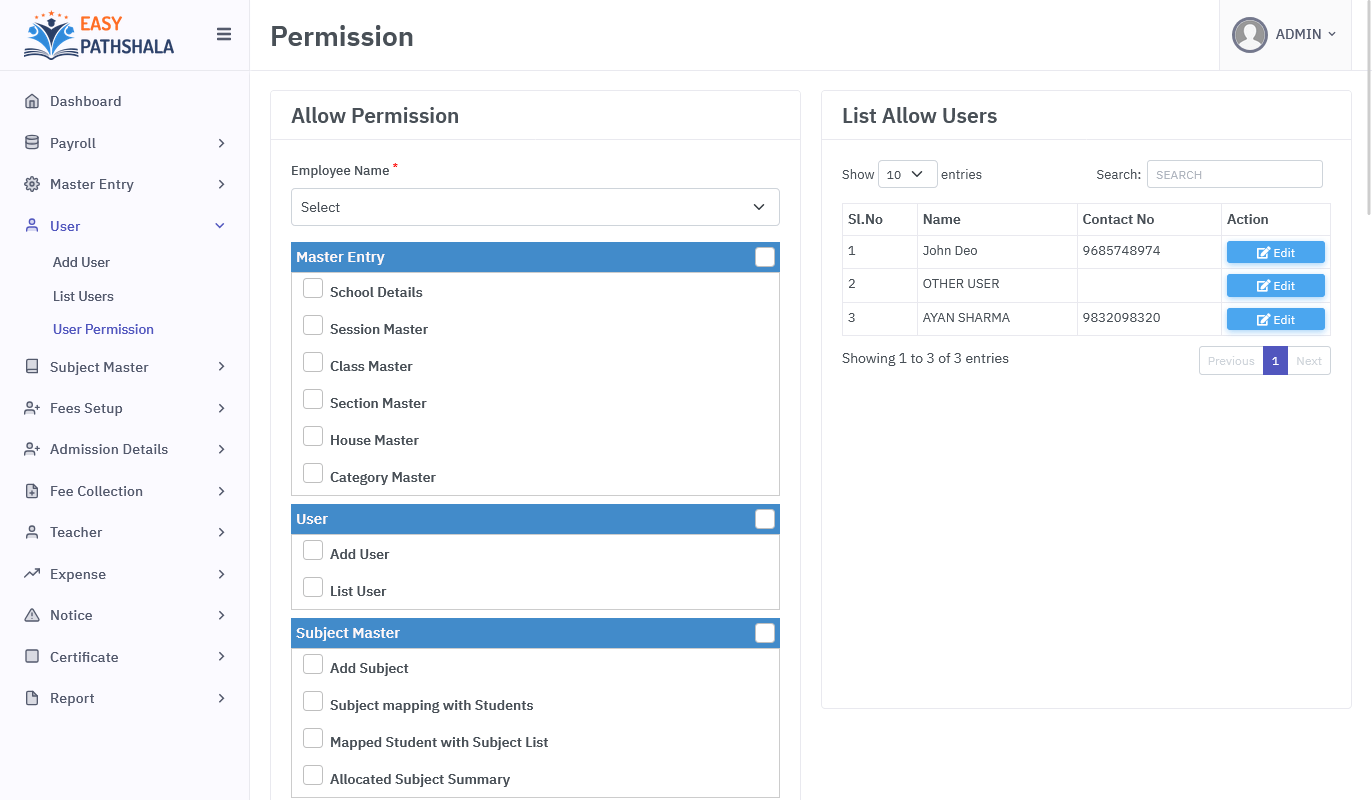Click the Payroll database icon
Viewport: 1372px width, 800px height.
[x=32, y=143]
